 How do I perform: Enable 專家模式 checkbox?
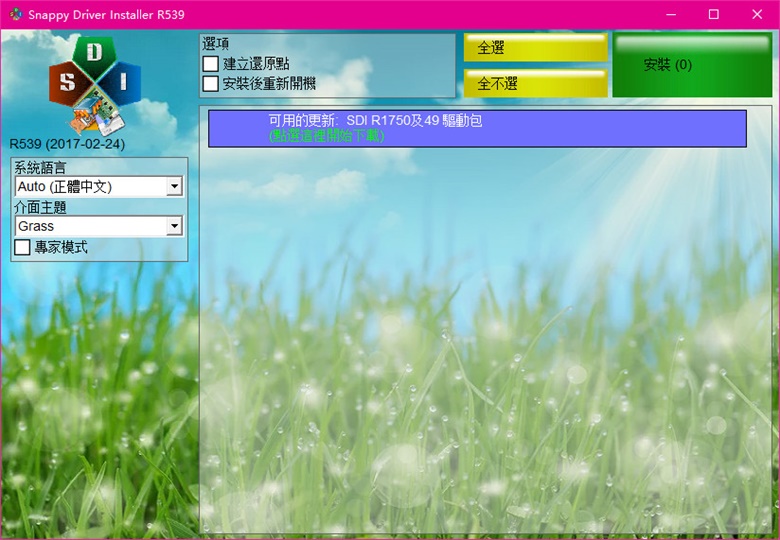(22, 247)
